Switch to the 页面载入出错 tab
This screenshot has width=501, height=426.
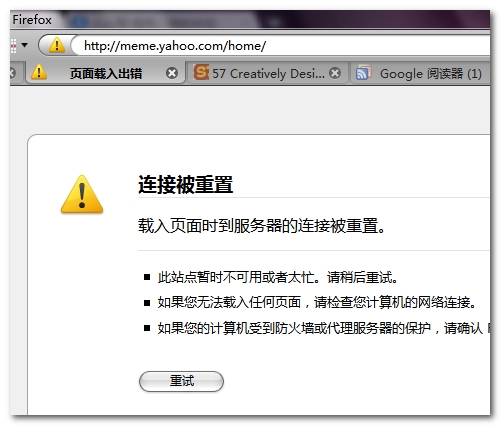pyautogui.click(x=105, y=73)
